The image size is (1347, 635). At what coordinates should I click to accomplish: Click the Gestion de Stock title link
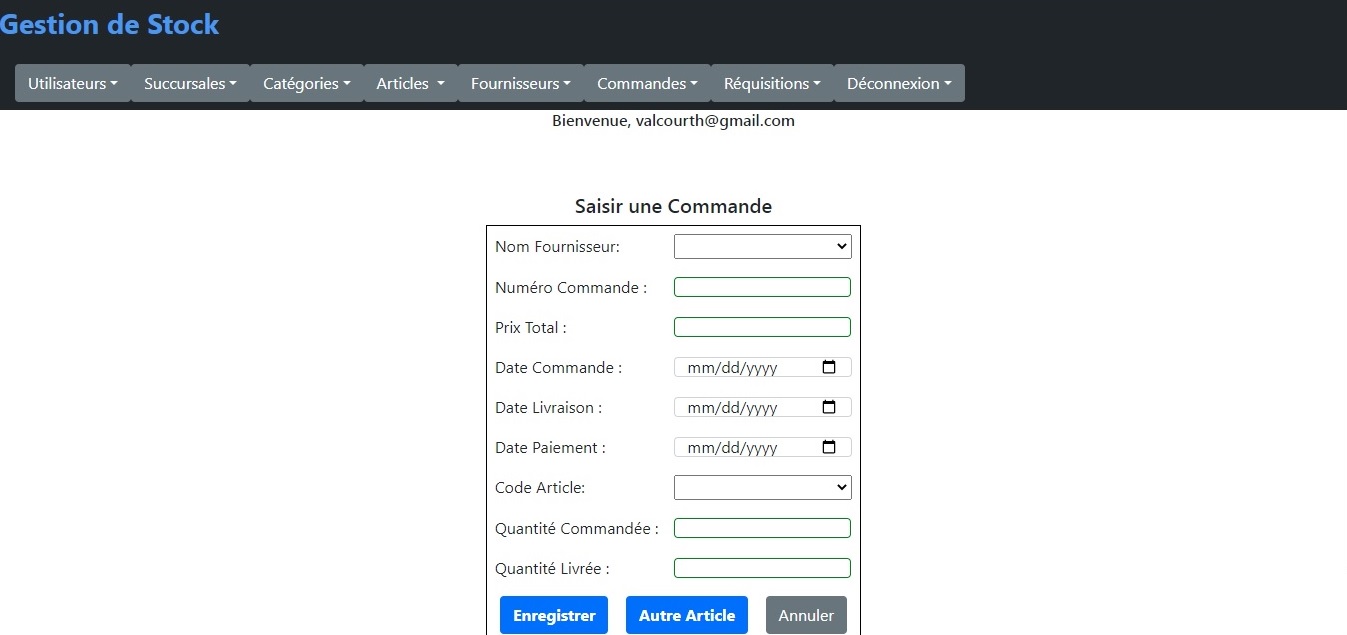point(109,24)
